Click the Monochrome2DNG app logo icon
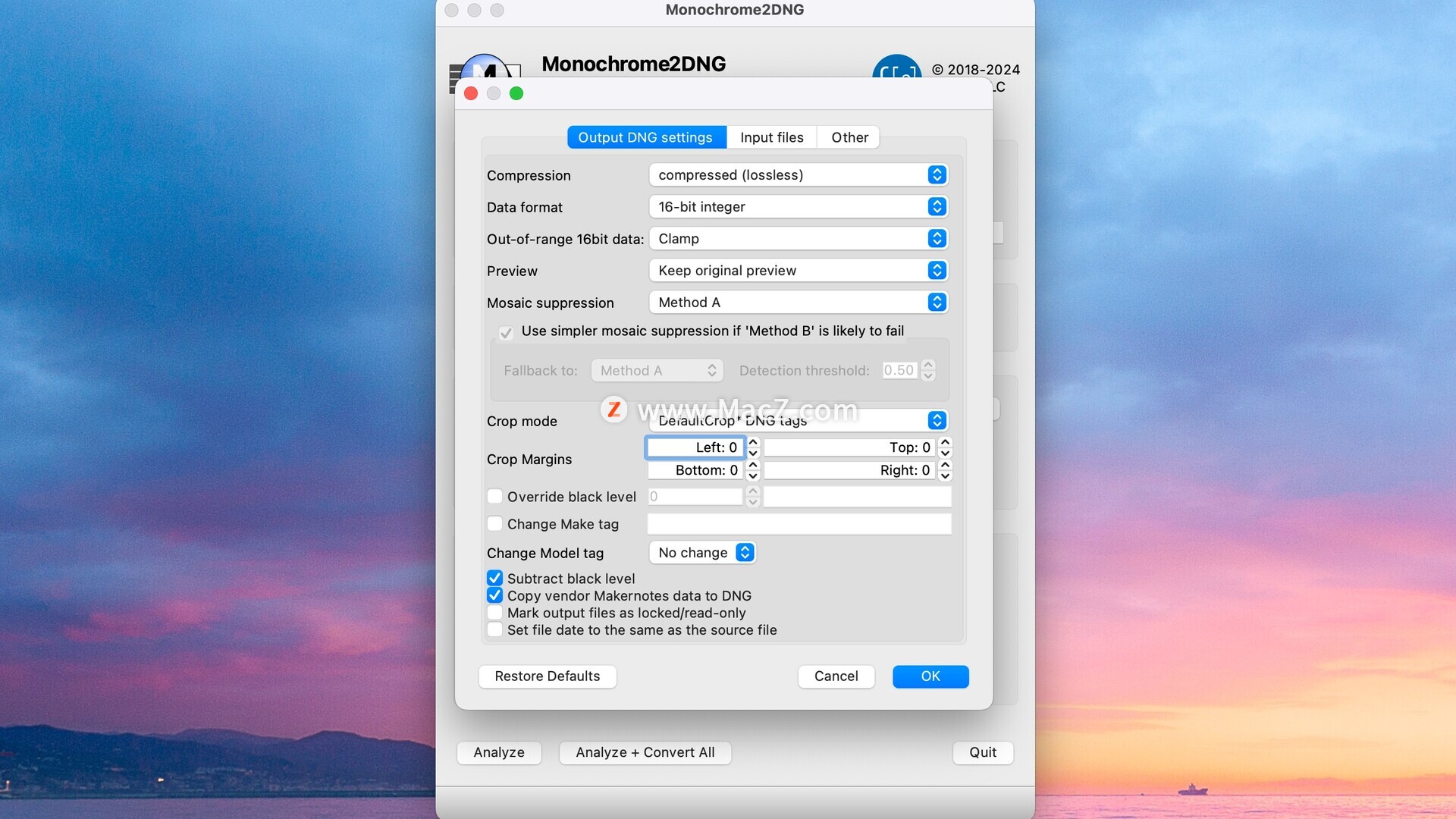Image resolution: width=1456 pixels, height=819 pixels. click(485, 67)
